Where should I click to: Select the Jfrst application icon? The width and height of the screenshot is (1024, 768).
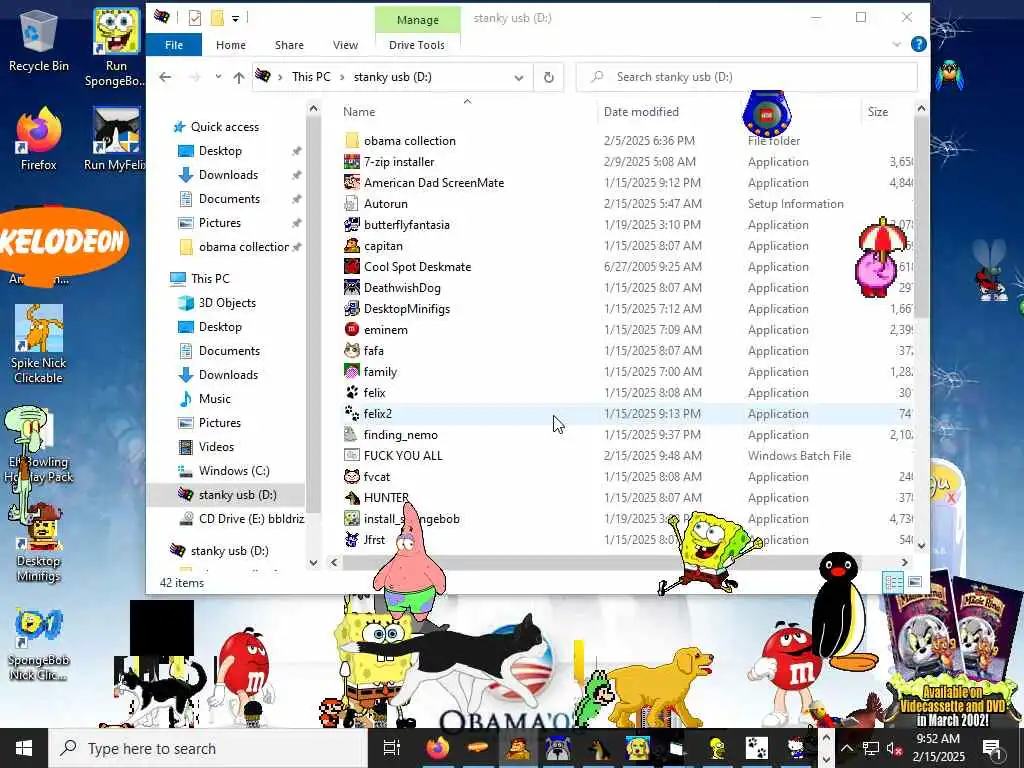point(352,539)
